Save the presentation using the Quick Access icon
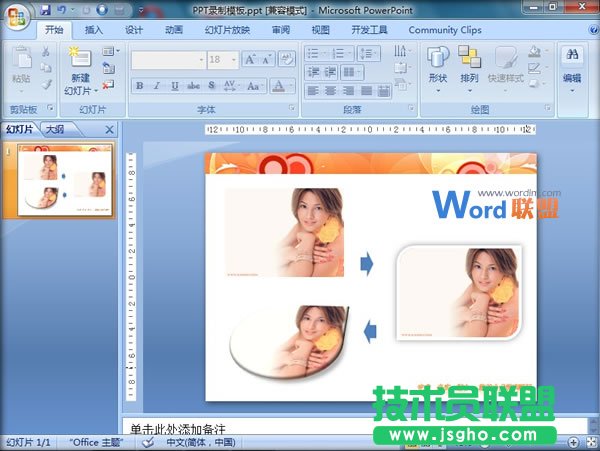 coord(45,10)
